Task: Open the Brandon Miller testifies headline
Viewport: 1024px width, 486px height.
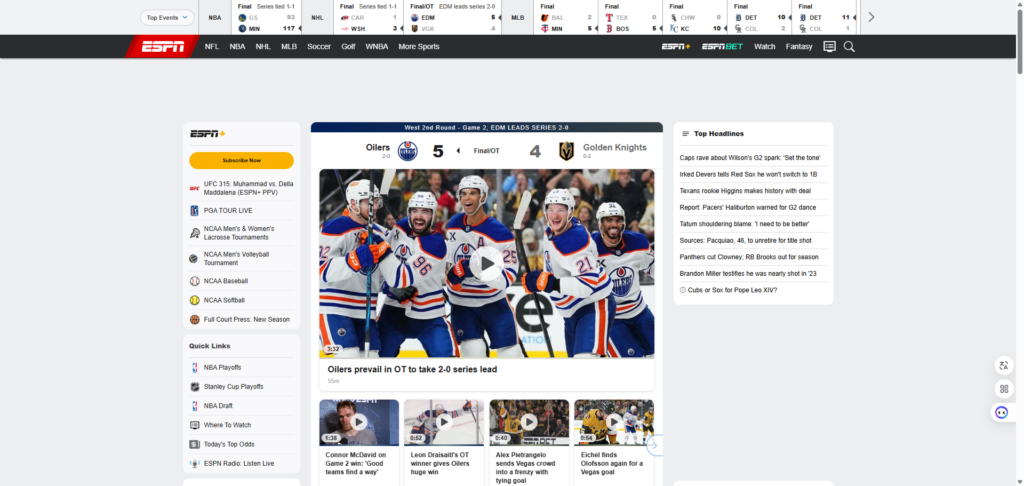Action: 748,274
